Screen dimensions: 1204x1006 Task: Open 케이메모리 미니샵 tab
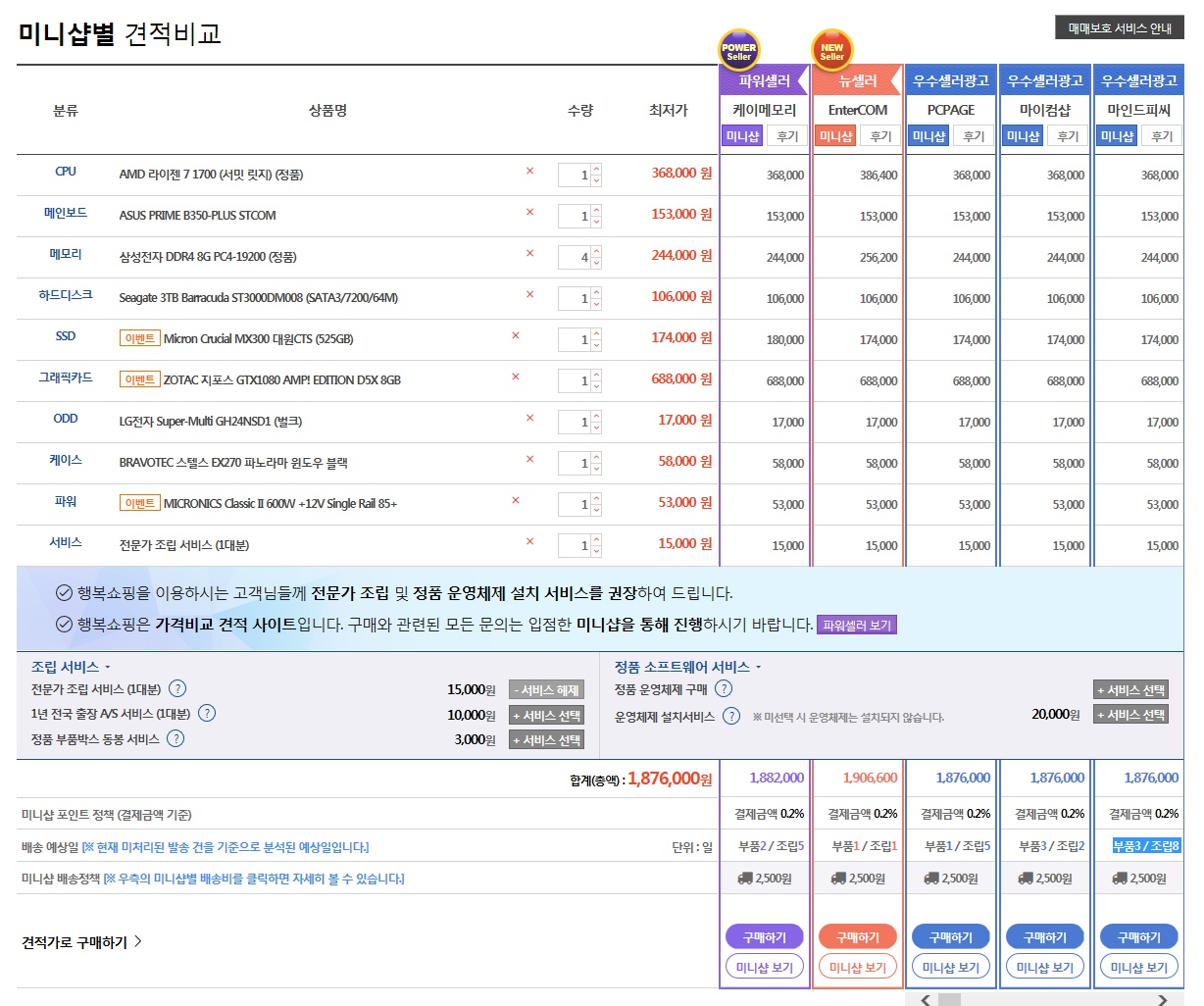coord(742,136)
